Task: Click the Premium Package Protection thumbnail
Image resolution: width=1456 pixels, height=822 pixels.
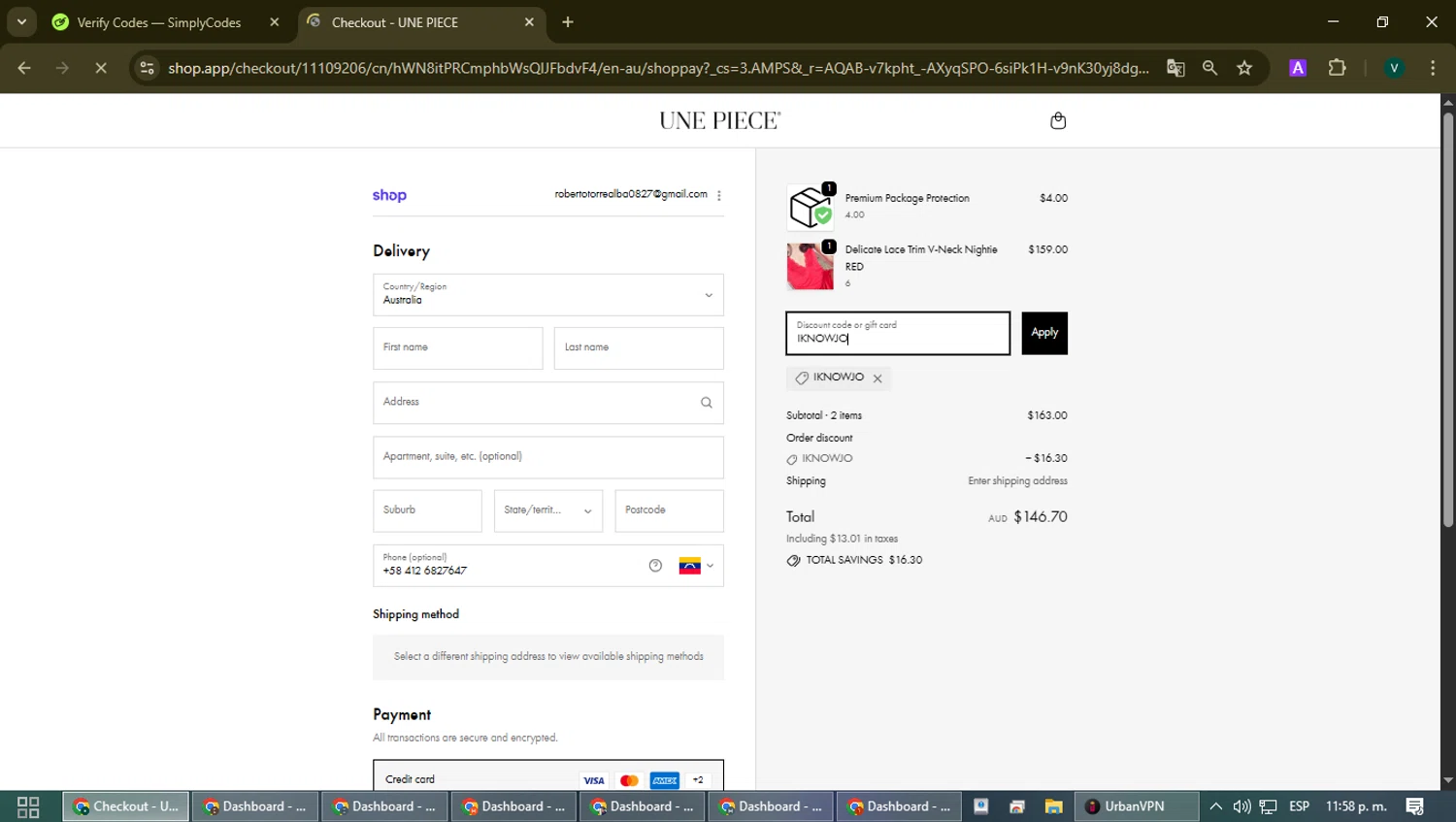Action: (x=811, y=207)
